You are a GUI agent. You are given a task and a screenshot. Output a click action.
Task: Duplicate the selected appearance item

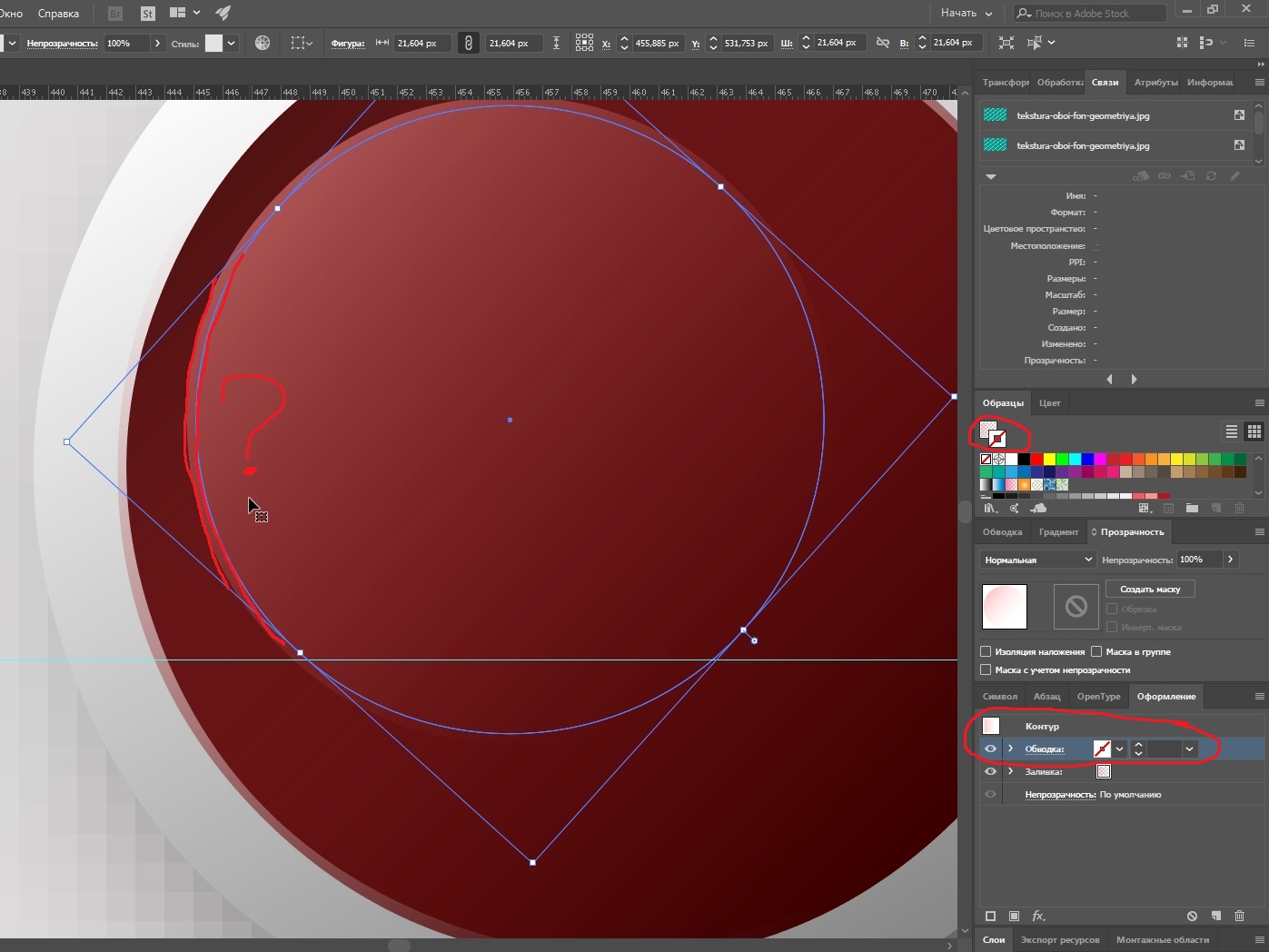pos(1215,916)
